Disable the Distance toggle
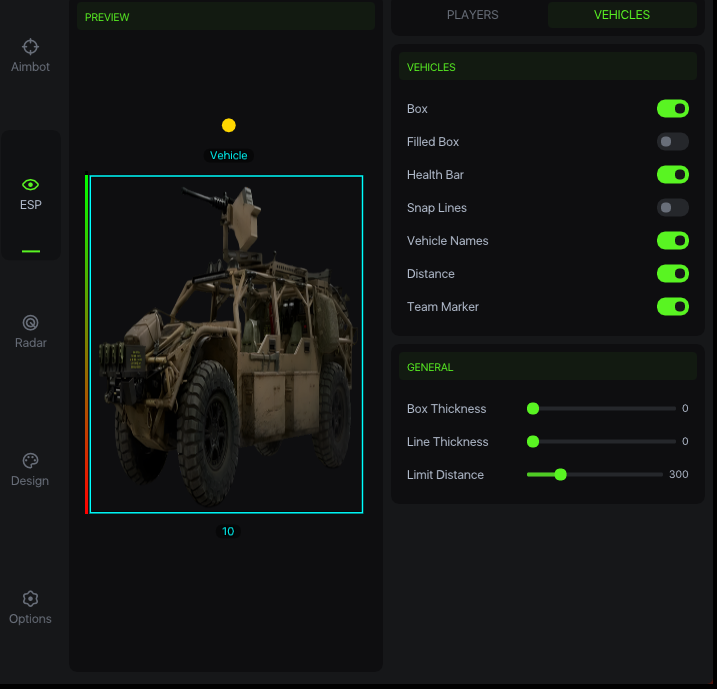Viewport: 717px width, 689px height. click(672, 274)
